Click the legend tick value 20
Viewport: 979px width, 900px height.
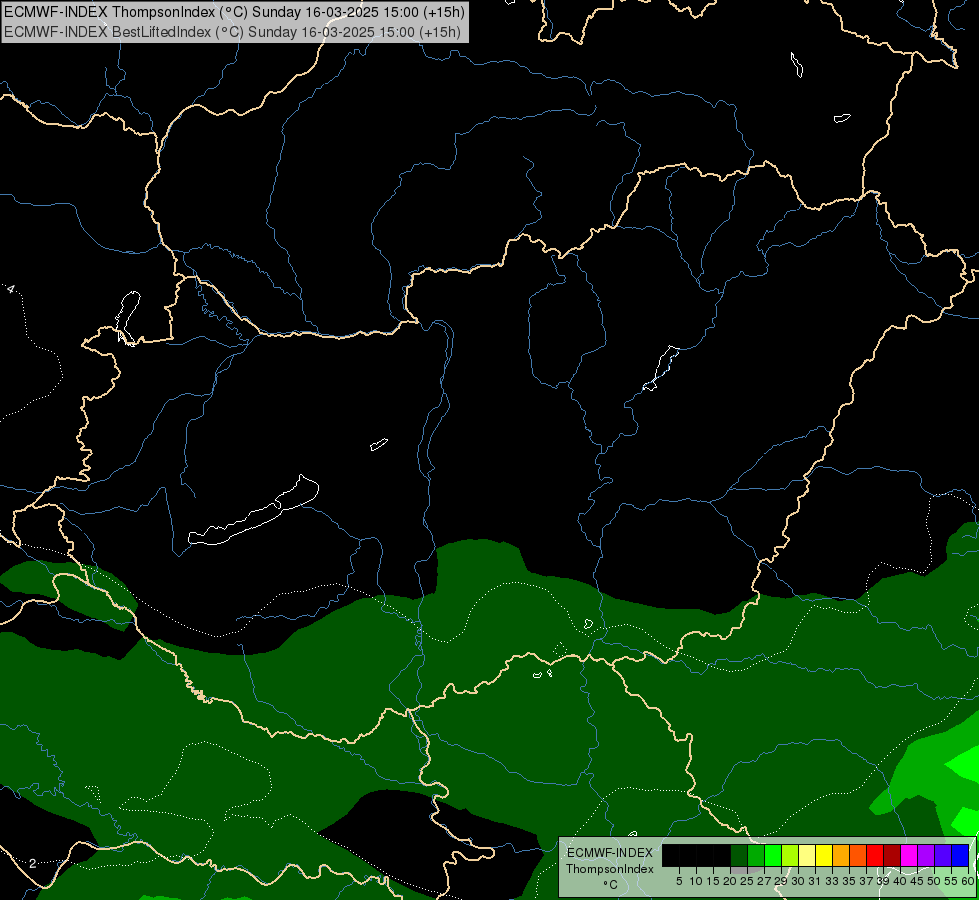(730, 881)
